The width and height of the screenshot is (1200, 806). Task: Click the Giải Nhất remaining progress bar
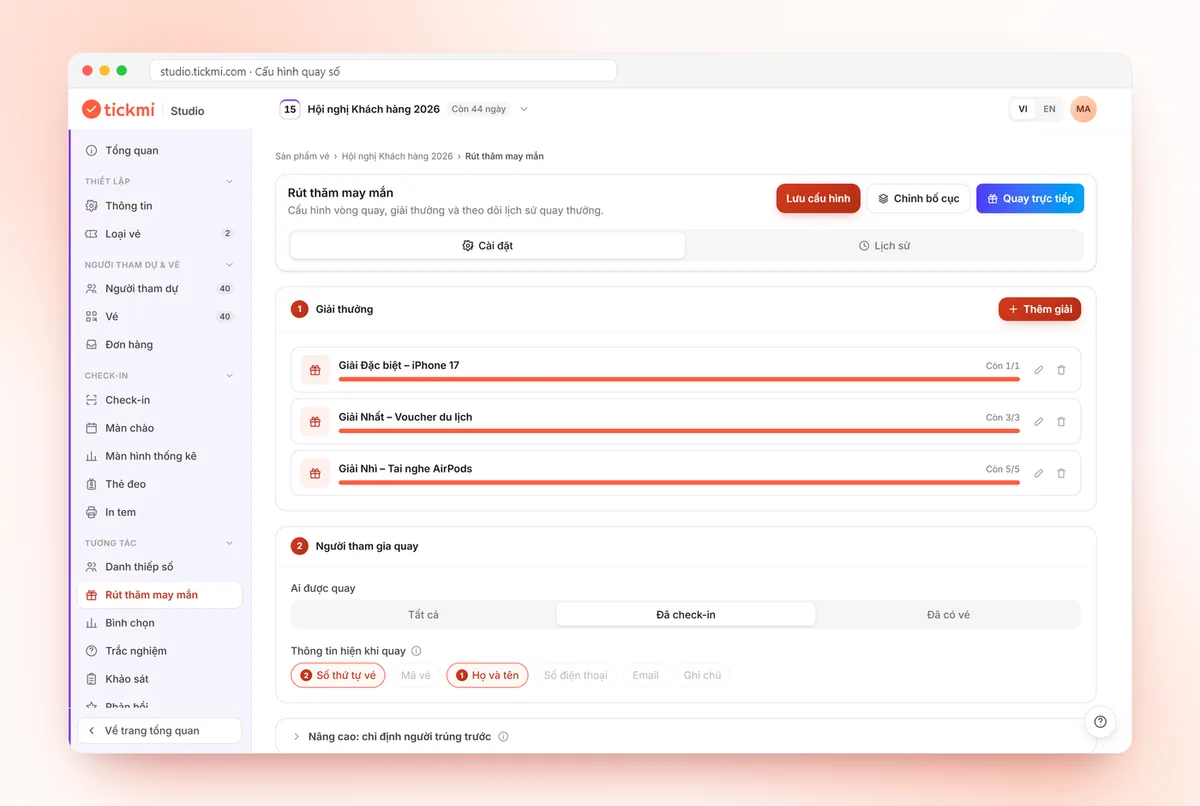(x=679, y=431)
